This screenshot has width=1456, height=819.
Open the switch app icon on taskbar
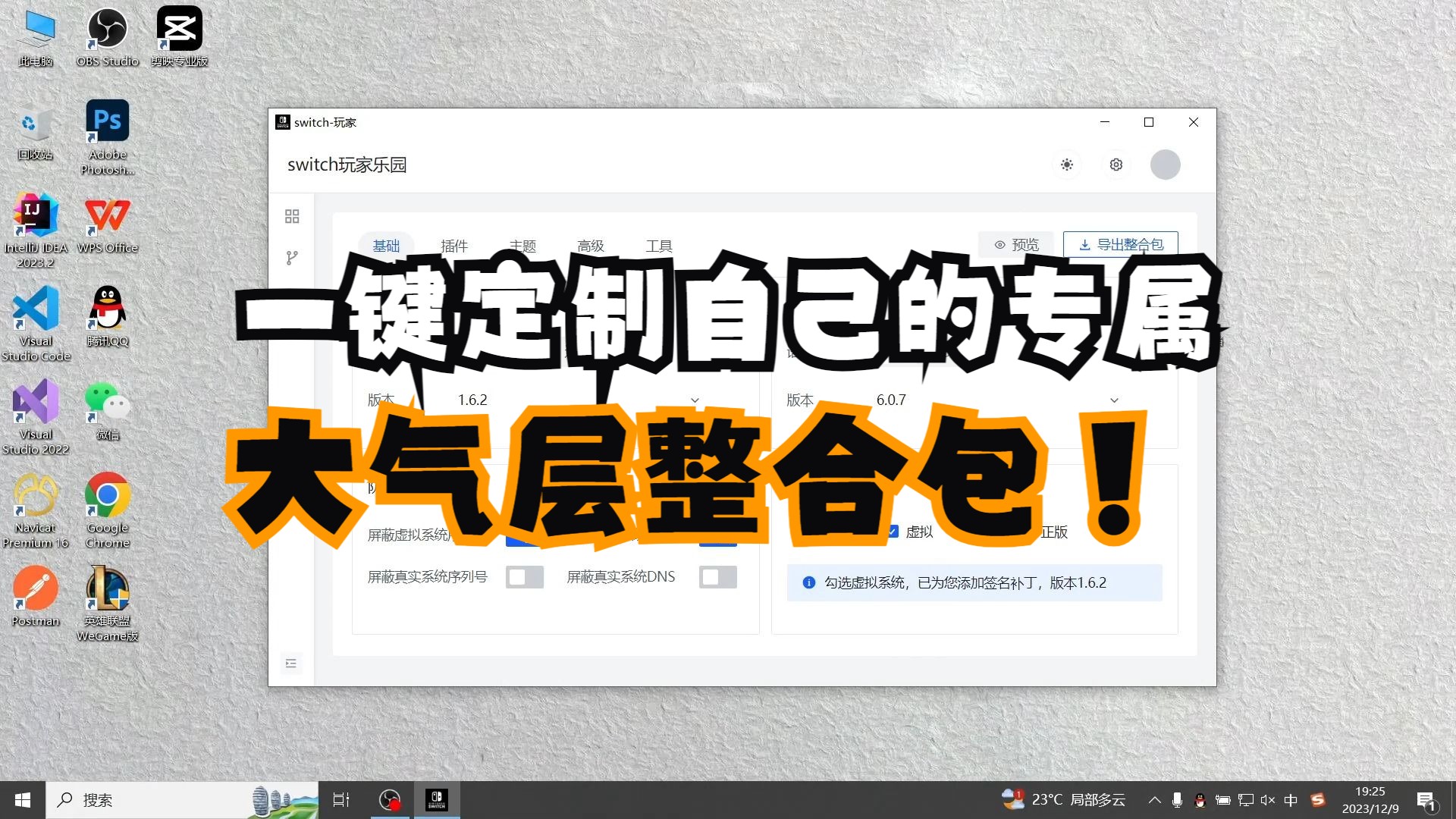[437, 800]
